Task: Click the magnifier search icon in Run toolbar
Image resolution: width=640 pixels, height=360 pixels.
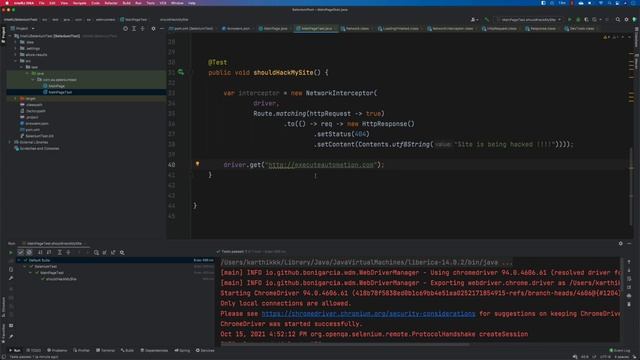Action: [x=122, y=253]
